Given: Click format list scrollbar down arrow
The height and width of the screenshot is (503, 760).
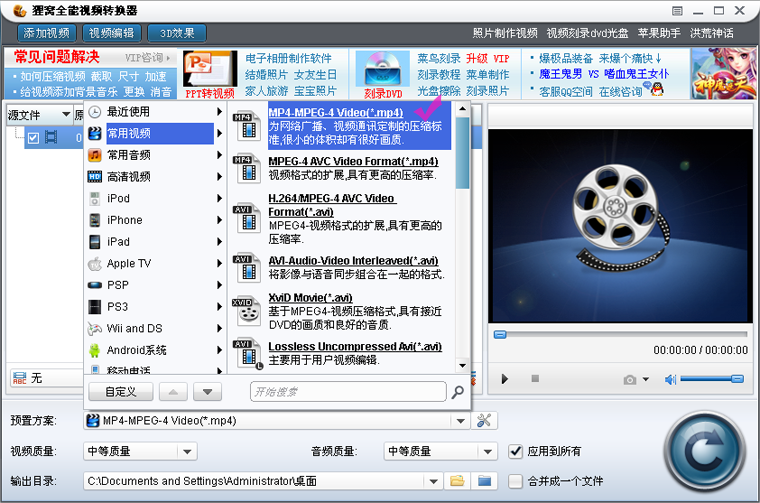Looking at the screenshot, I should tap(462, 365).
